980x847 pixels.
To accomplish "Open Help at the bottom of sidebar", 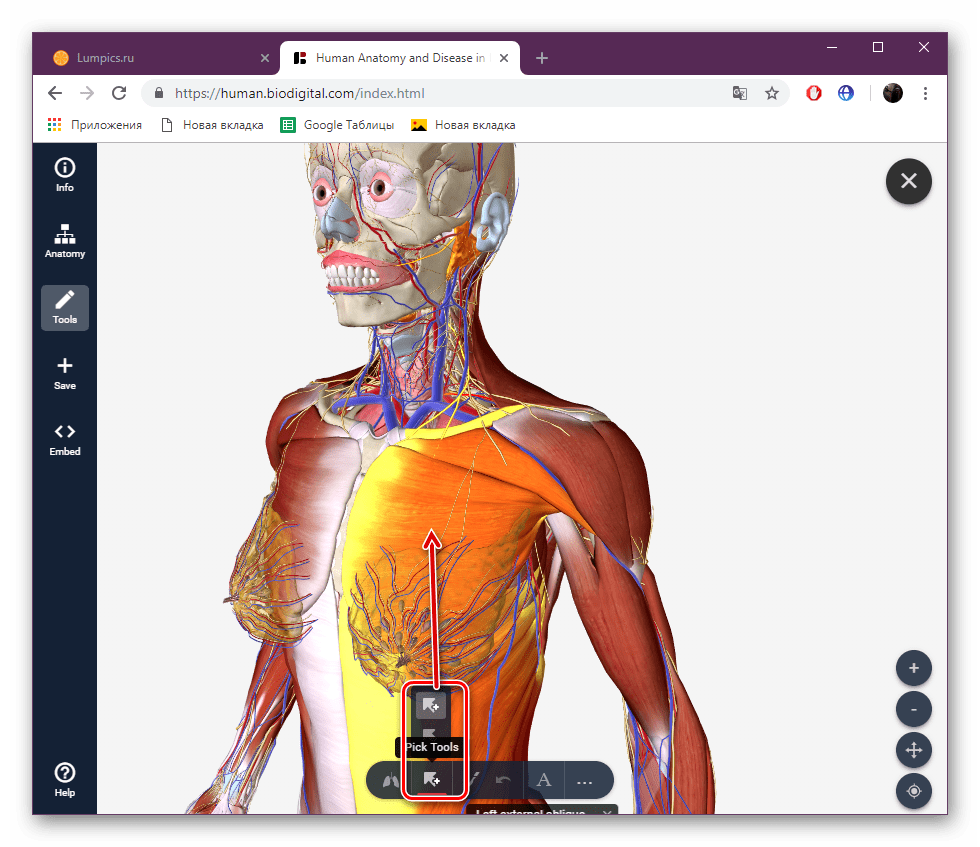I will pos(64,778).
